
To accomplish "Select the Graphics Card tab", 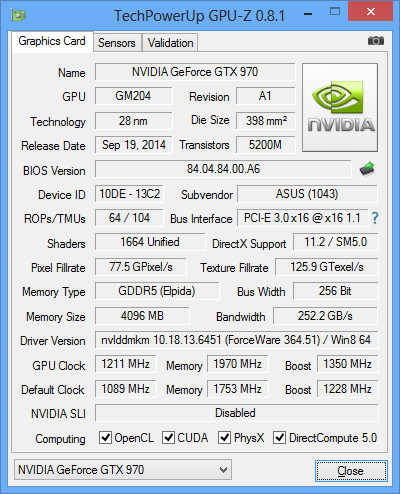I will tap(52, 41).
